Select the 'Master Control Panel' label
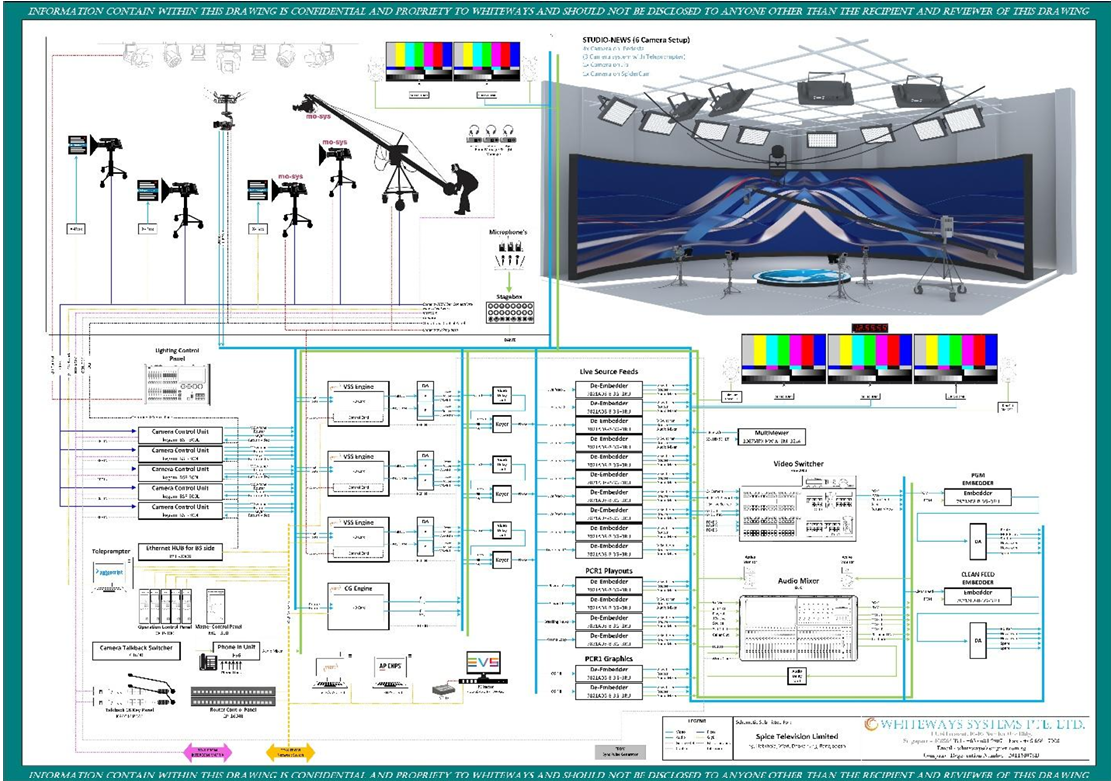Viewport: 1111px width, 781px height. point(219,627)
